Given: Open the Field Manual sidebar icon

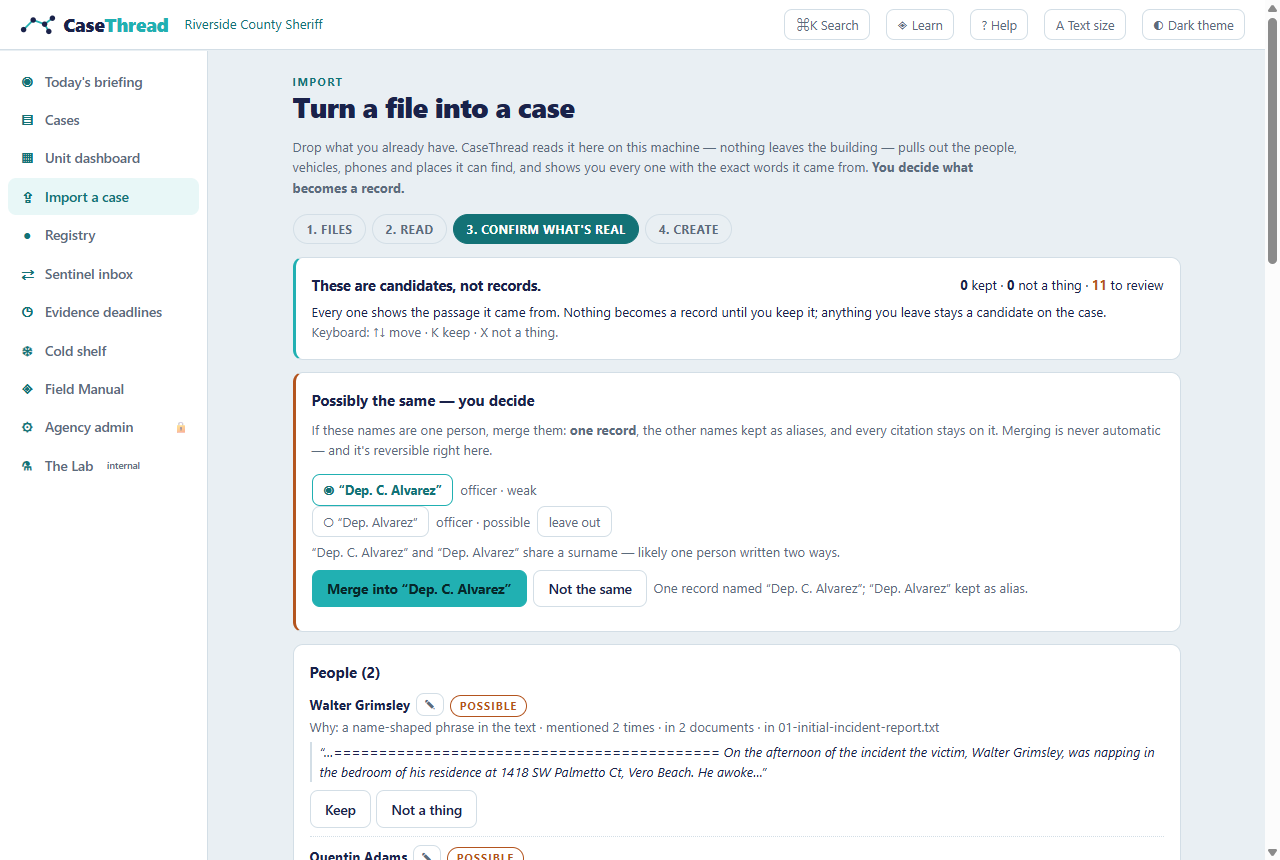Looking at the screenshot, I should coord(27,389).
